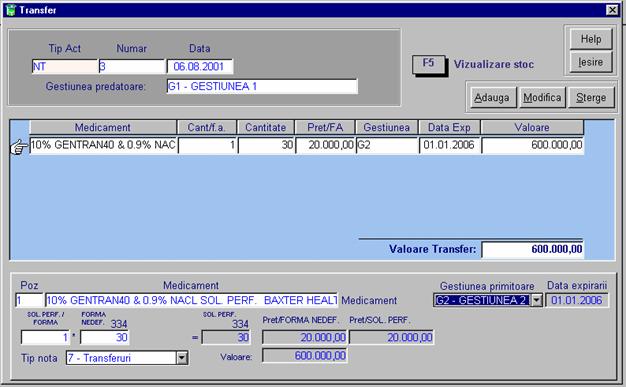Click the Iesire exit button

pyautogui.click(x=591, y=62)
